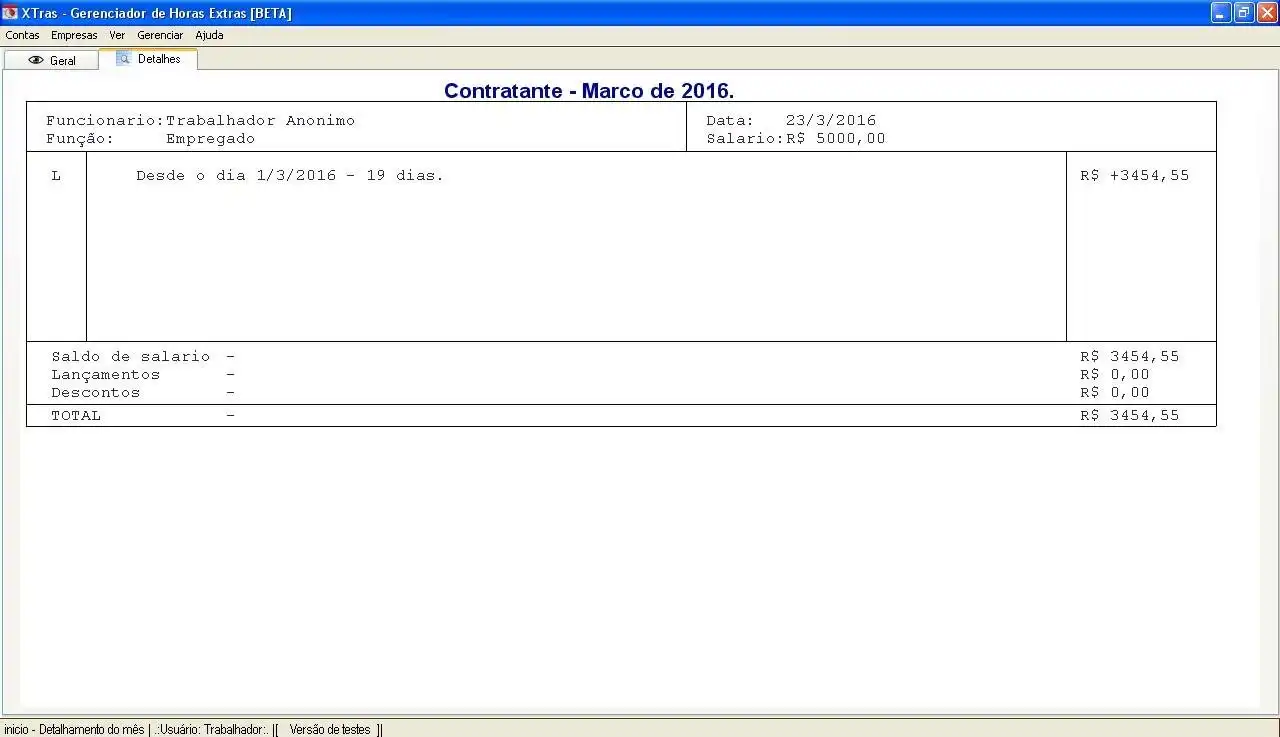1280x737 pixels.
Task: Click status bar 'Versão de testes' entry
Action: (x=330, y=730)
